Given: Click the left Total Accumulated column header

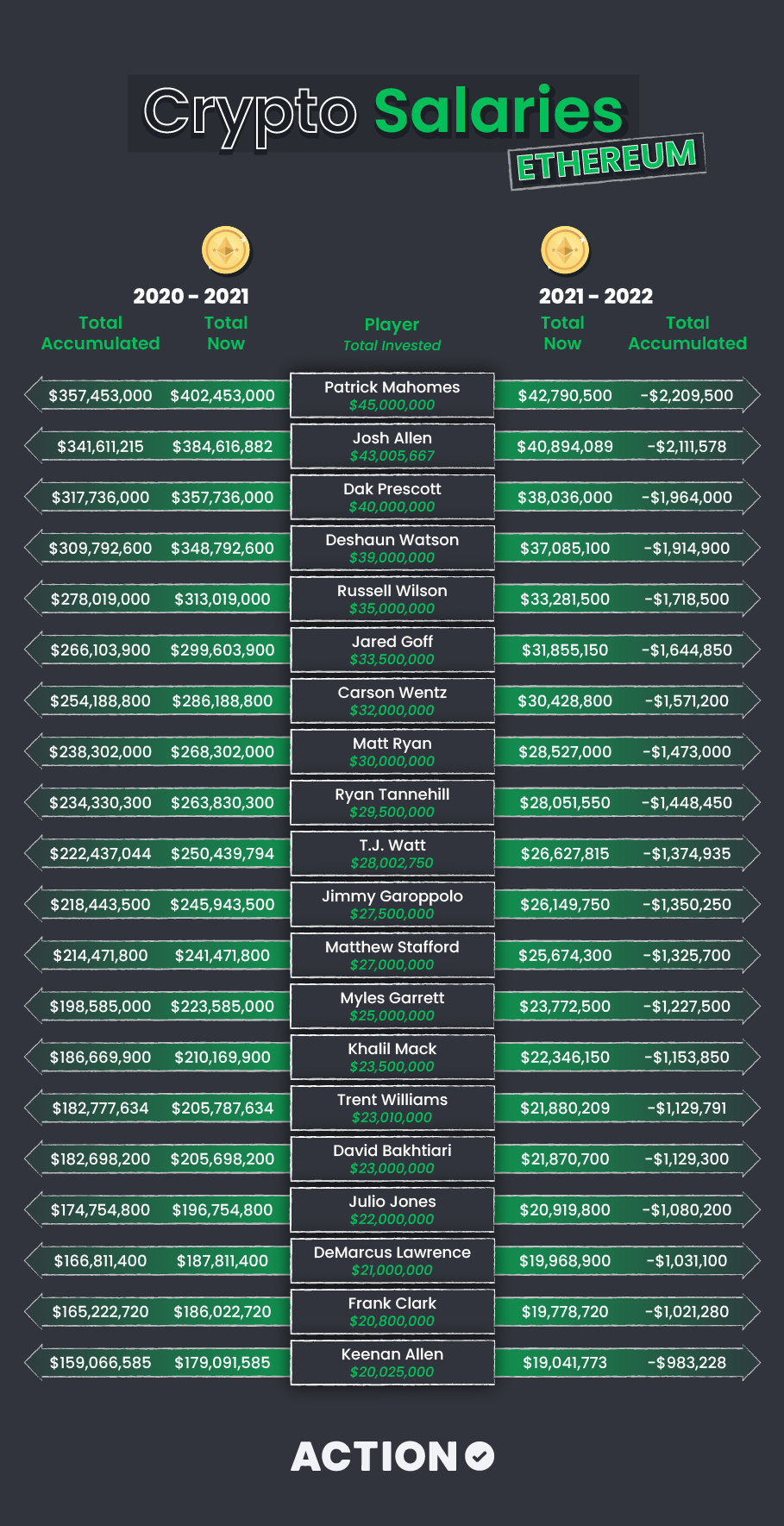Looking at the screenshot, I should tap(101, 333).
